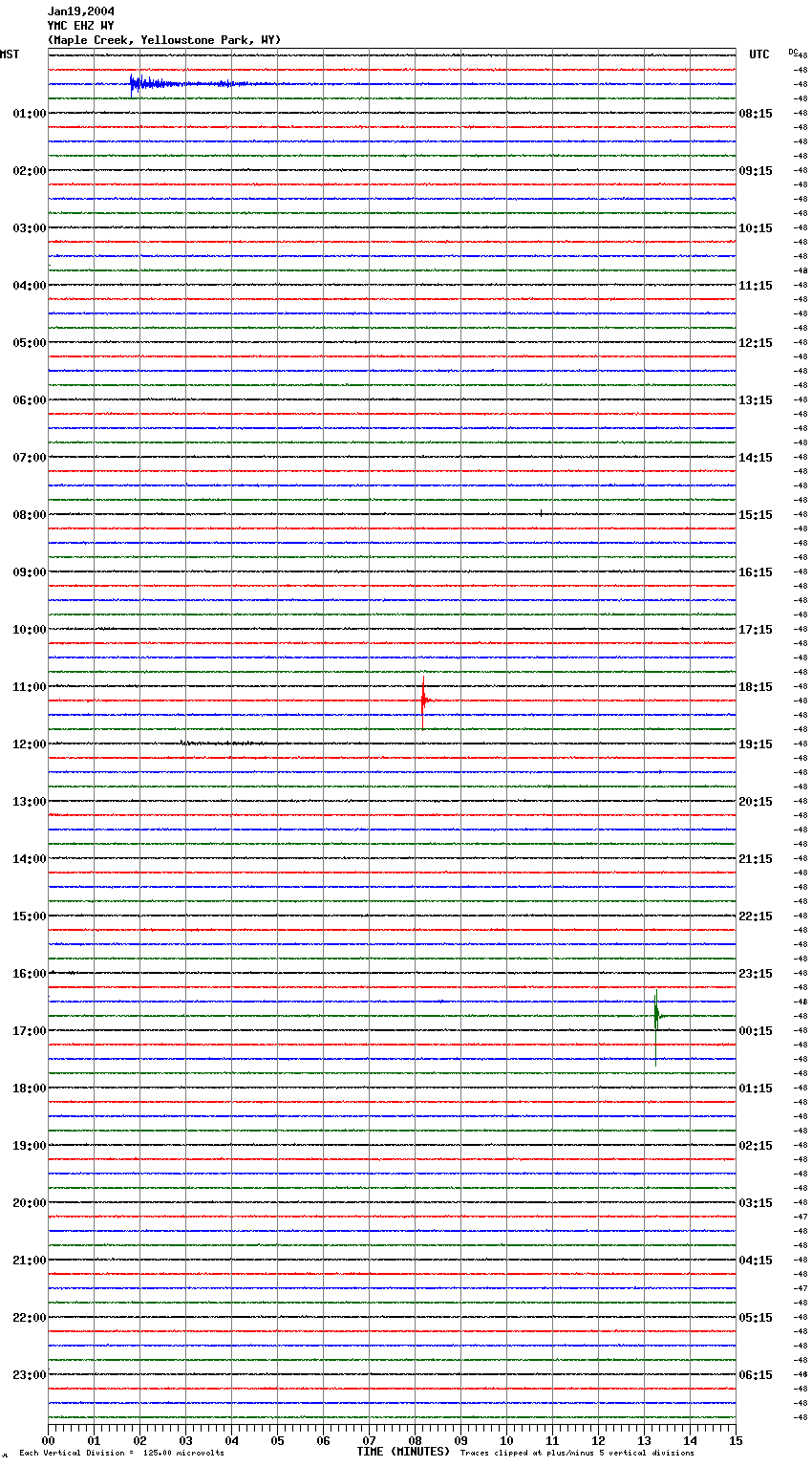Click the MST time label '10:00'
This screenshot has width=812, height=1466.
29,630
